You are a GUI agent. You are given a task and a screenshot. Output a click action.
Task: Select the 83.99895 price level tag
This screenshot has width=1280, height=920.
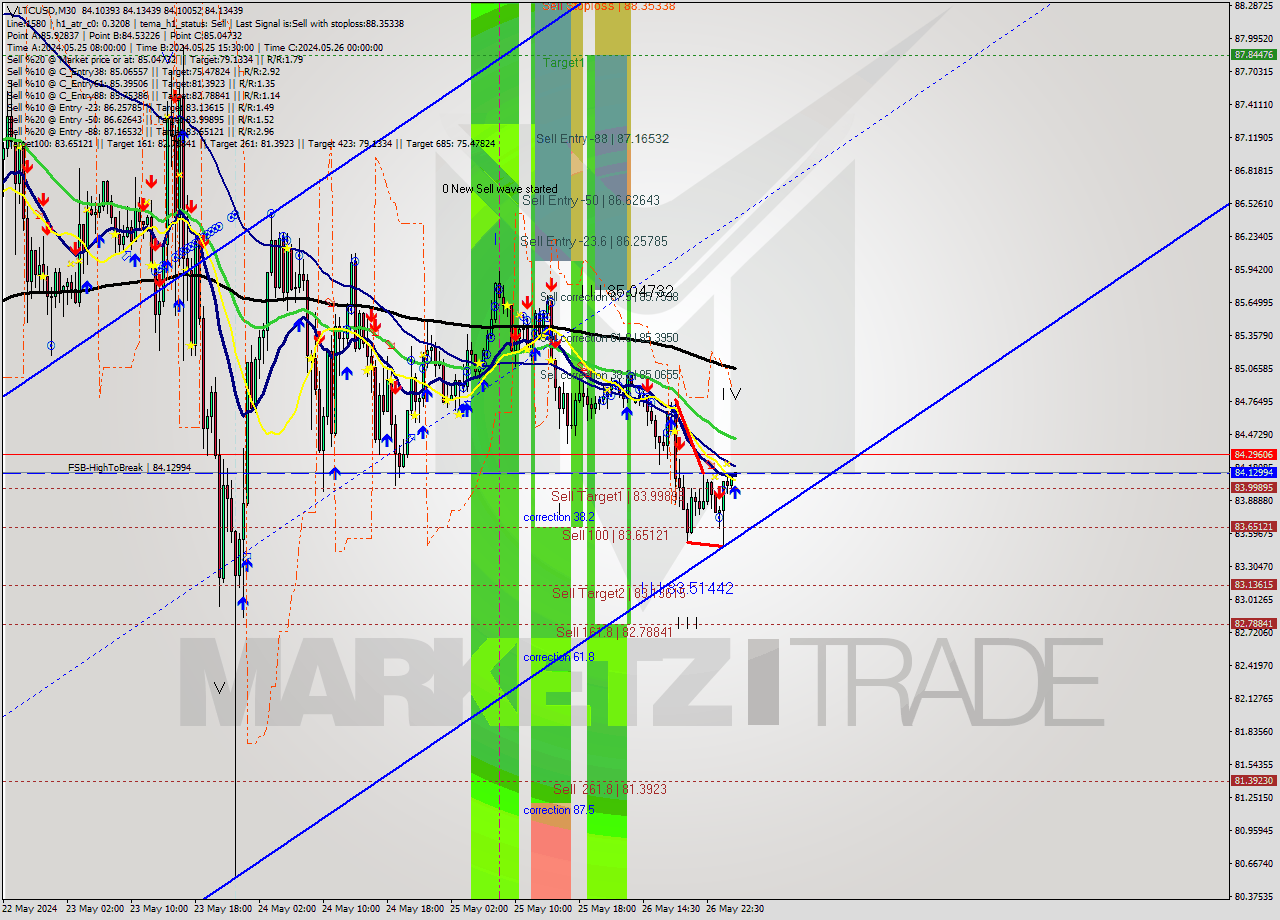pos(1253,487)
